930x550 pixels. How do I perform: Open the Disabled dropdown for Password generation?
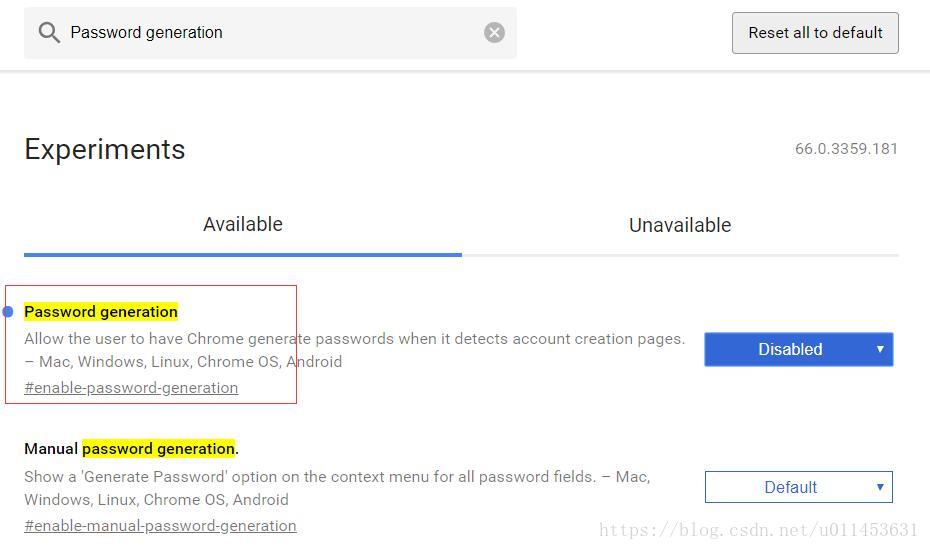(x=798, y=349)
